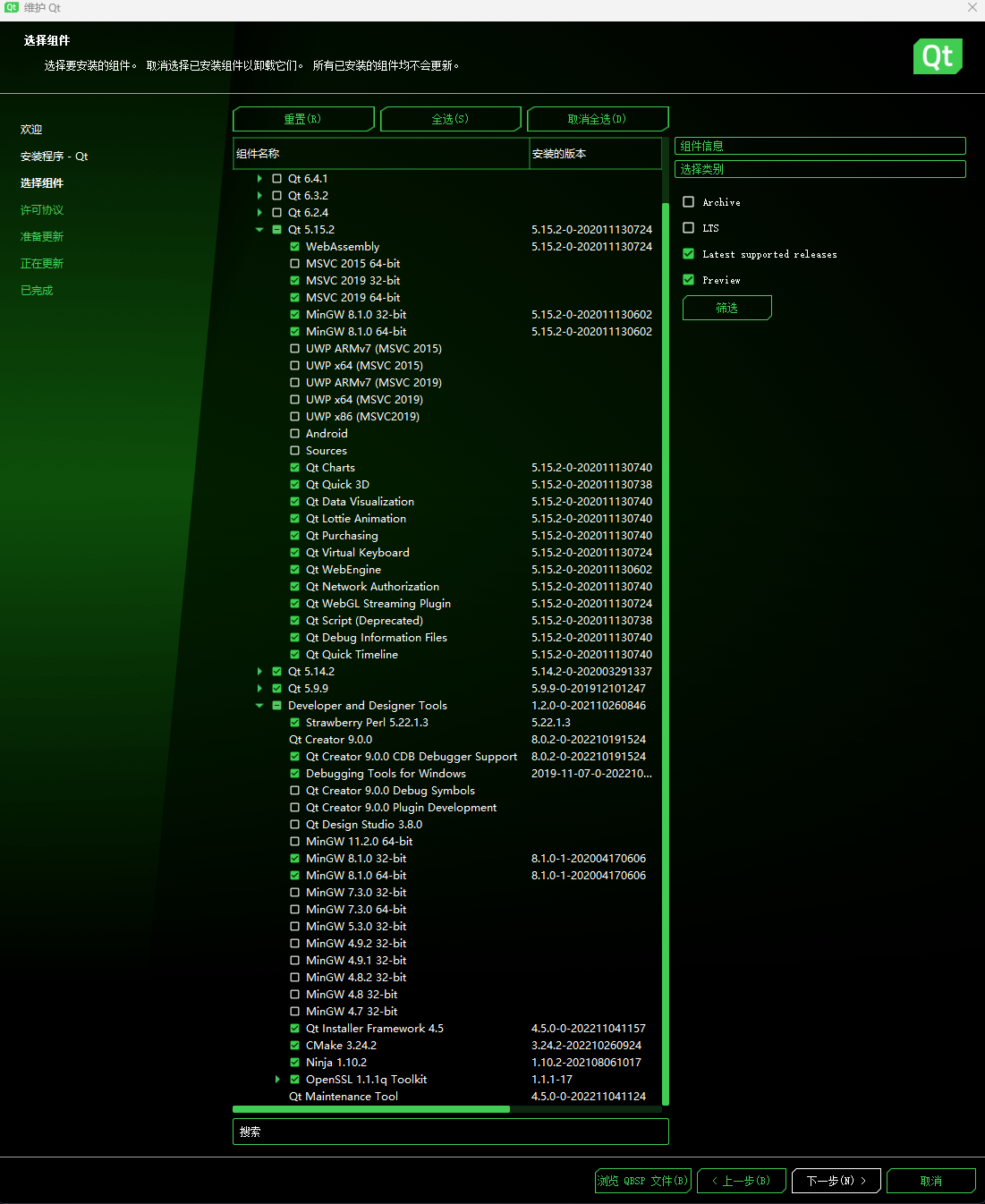Check the Sources component box

[x=295, y=451]
